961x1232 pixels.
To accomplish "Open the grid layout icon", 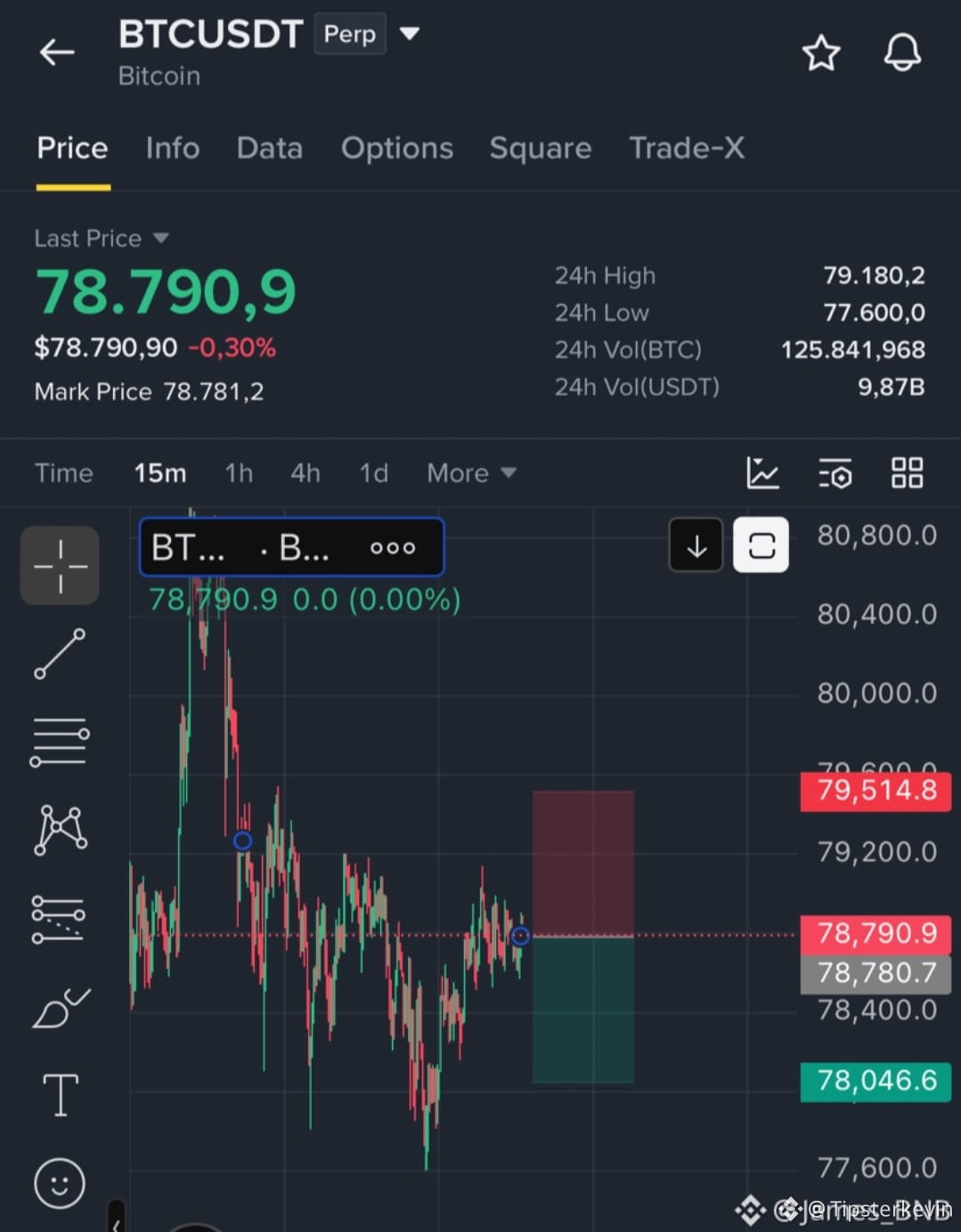I will pyautogui.click(x=908, y=473).
